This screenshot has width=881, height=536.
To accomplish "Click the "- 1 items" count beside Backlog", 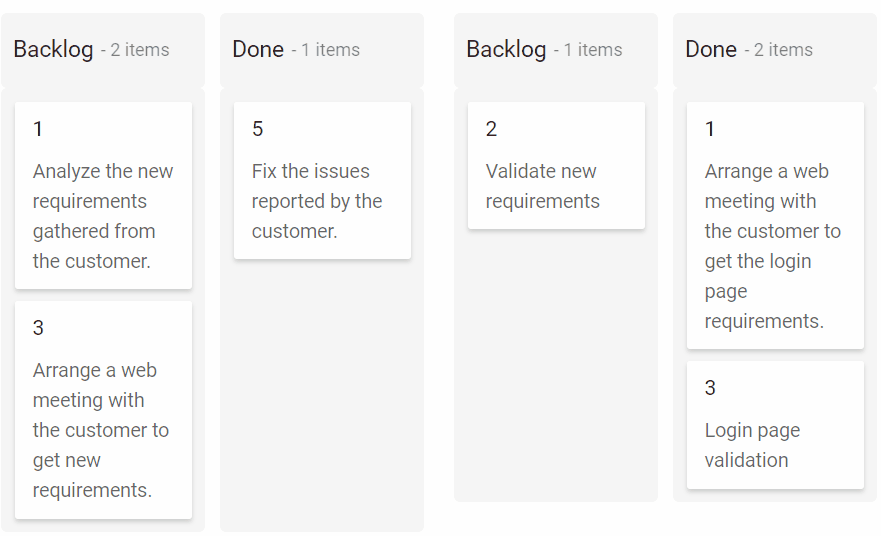I will (588, 50).
